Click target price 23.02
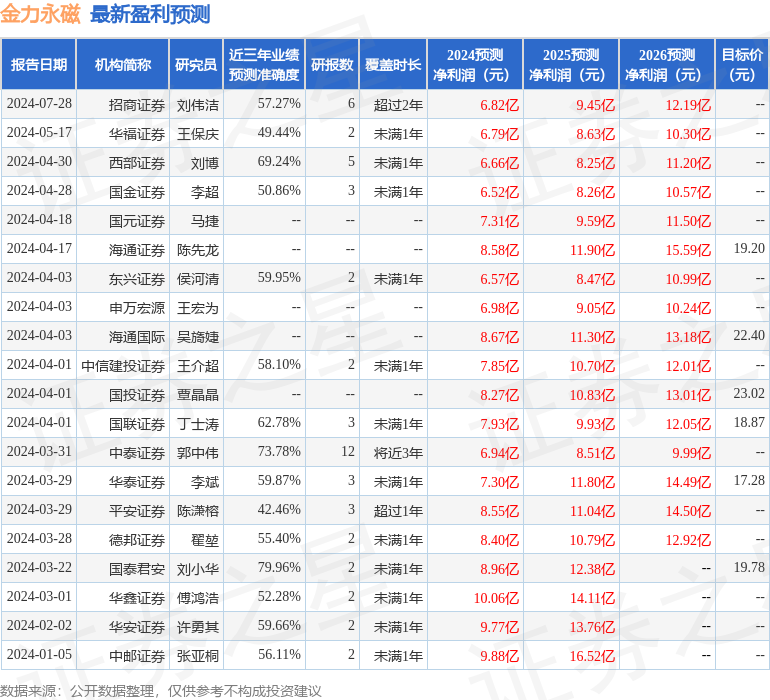 tap(749, 393)
